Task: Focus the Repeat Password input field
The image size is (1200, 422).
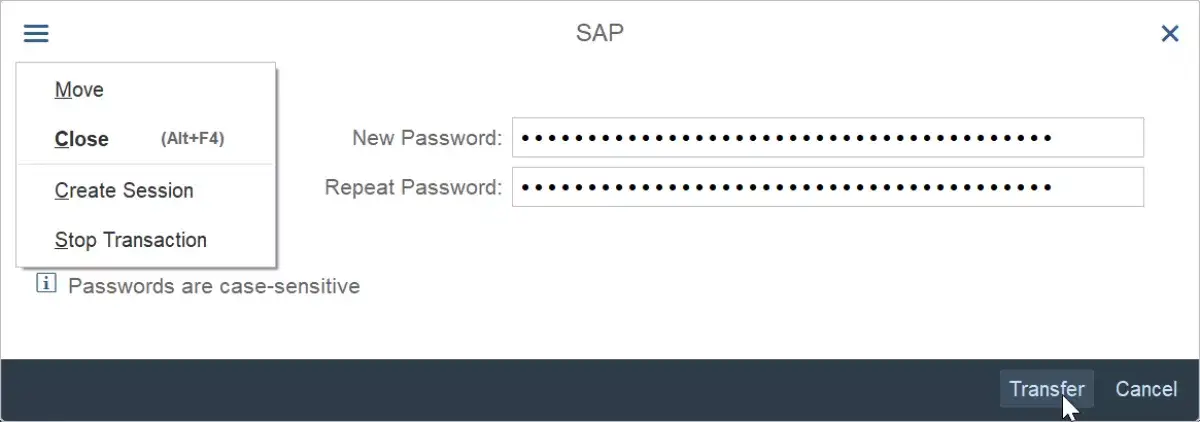Action: click(827, 187)
